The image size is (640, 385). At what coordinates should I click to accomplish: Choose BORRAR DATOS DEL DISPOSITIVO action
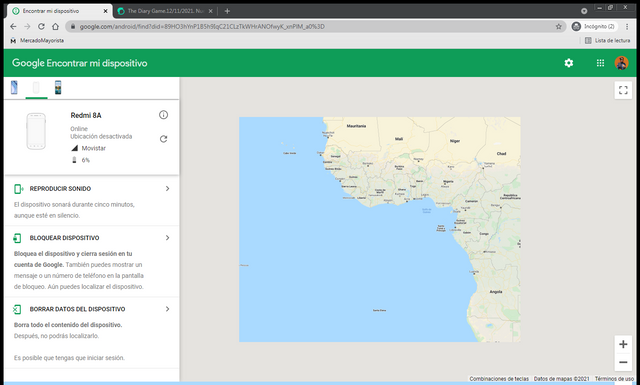tap(78, 309)
